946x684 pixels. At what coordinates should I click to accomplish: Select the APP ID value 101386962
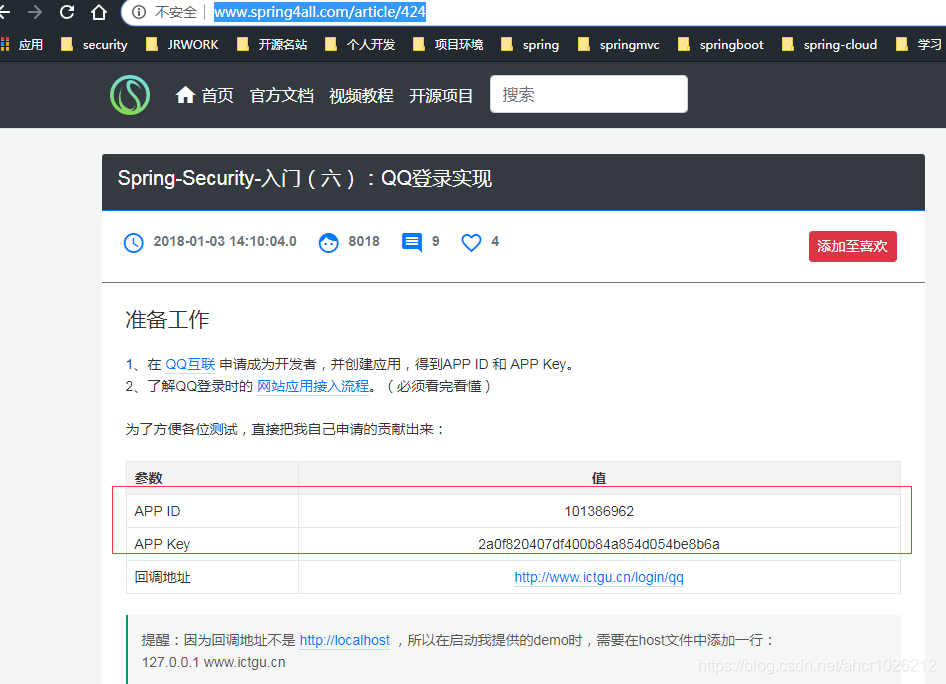(599, 511)
